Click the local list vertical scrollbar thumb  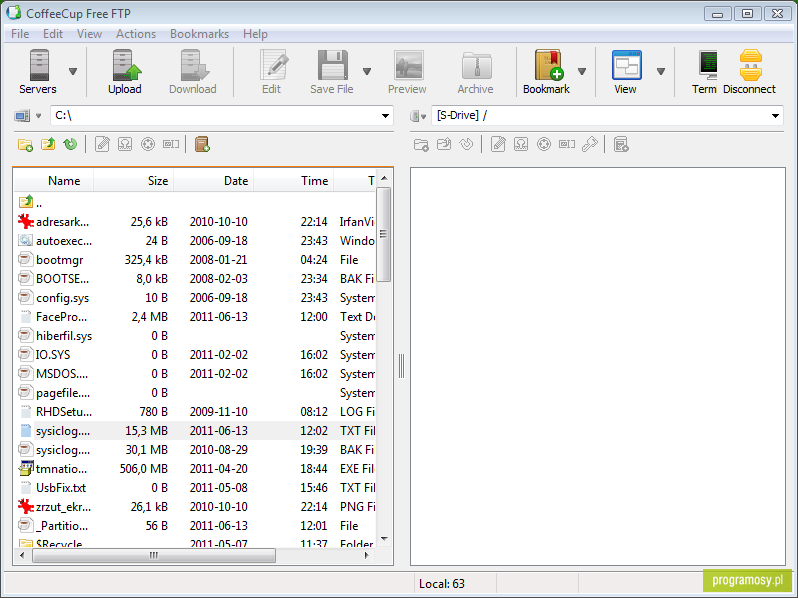coord(384,234)
